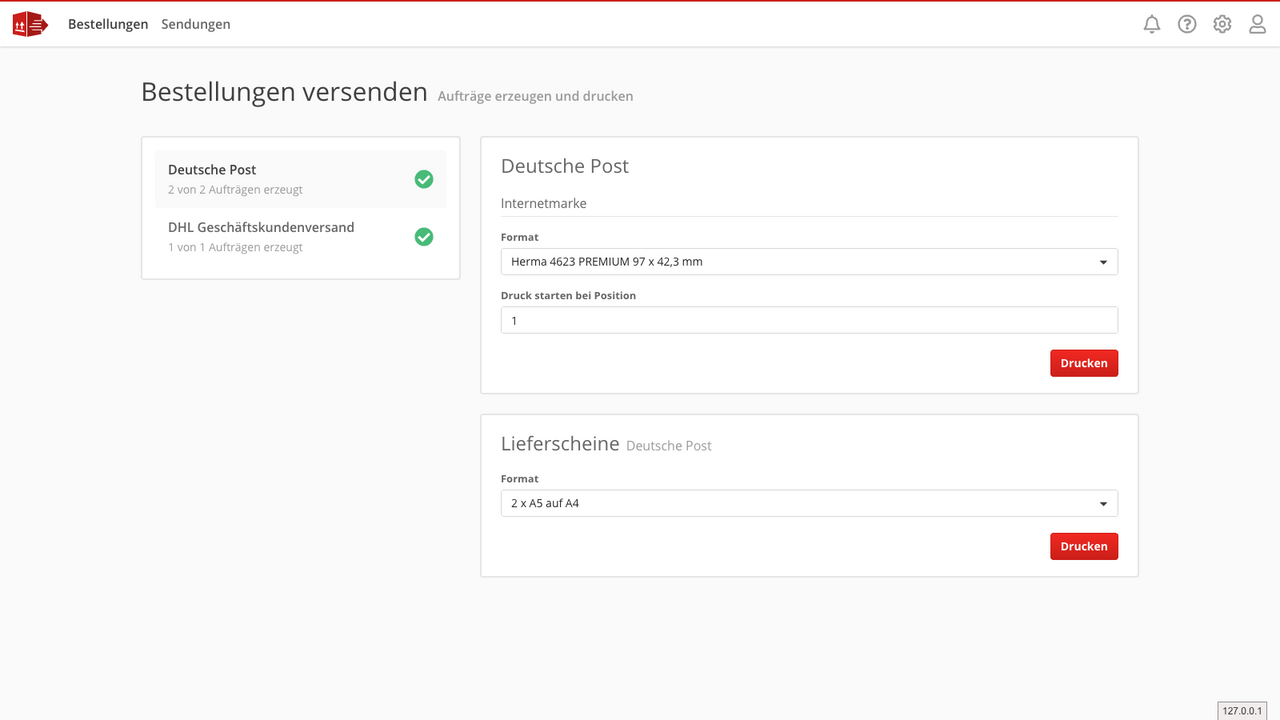Click Drucken in the Lieferscheine section
Viewport: 1280px width, 720px height.
point(1083,546)
